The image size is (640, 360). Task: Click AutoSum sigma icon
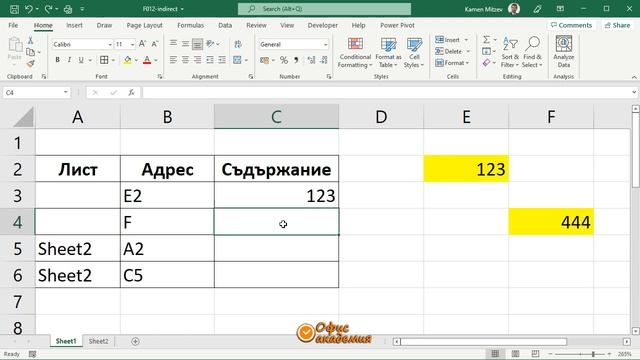coord(486,40)
